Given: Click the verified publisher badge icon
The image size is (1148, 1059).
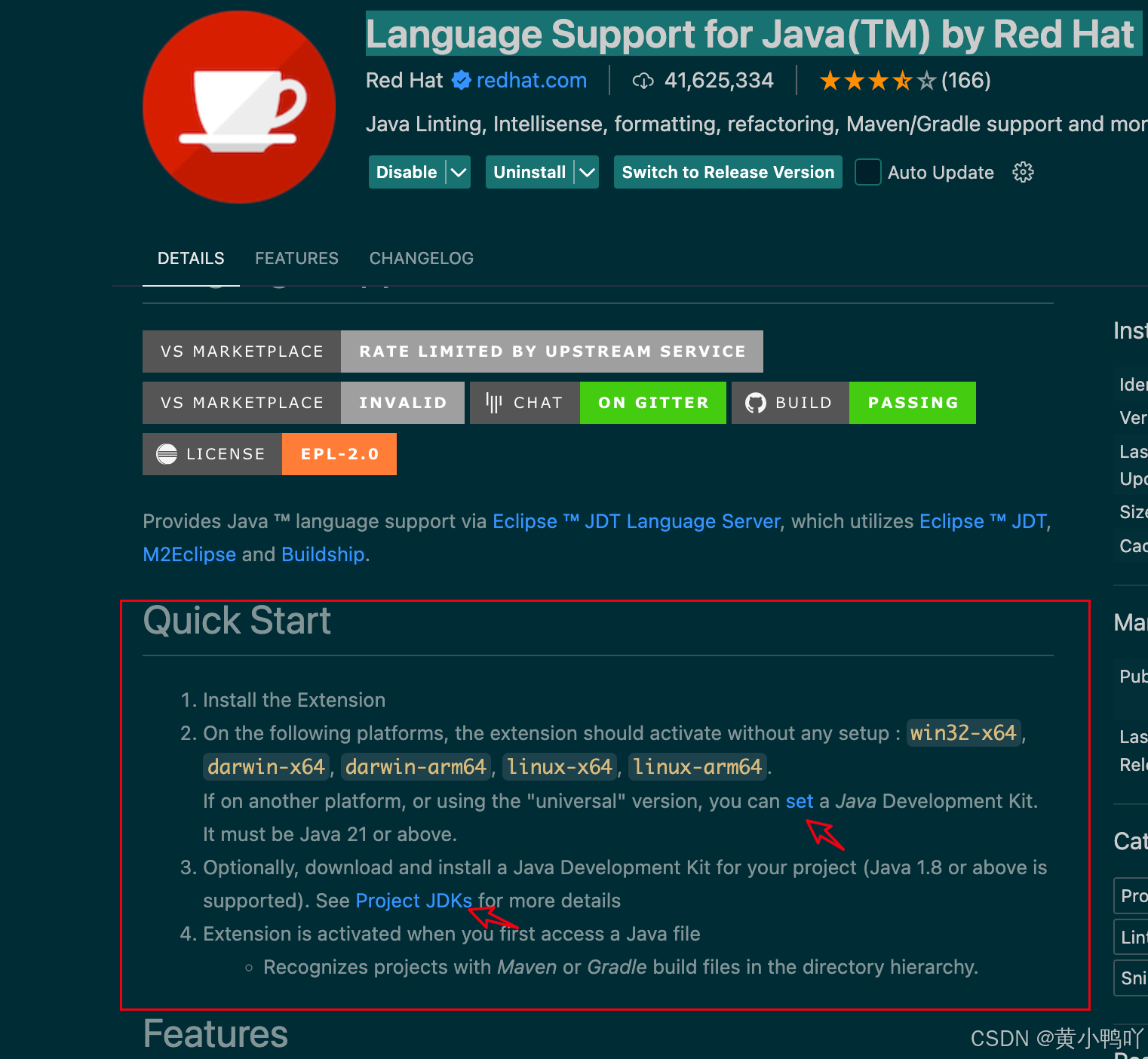Looking at the screenshot, I should tap(462, 80).
